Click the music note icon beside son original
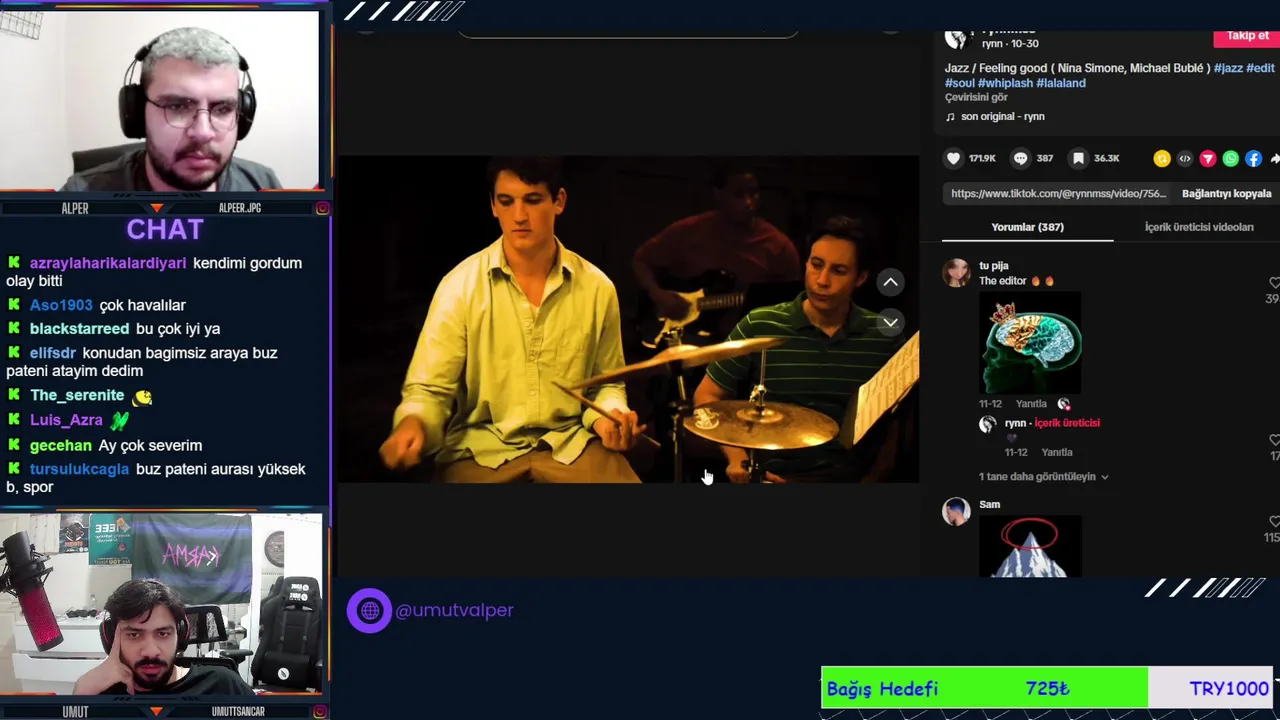Image resolution: width=1280 pixels, height=720 pixels. (950, 117)
